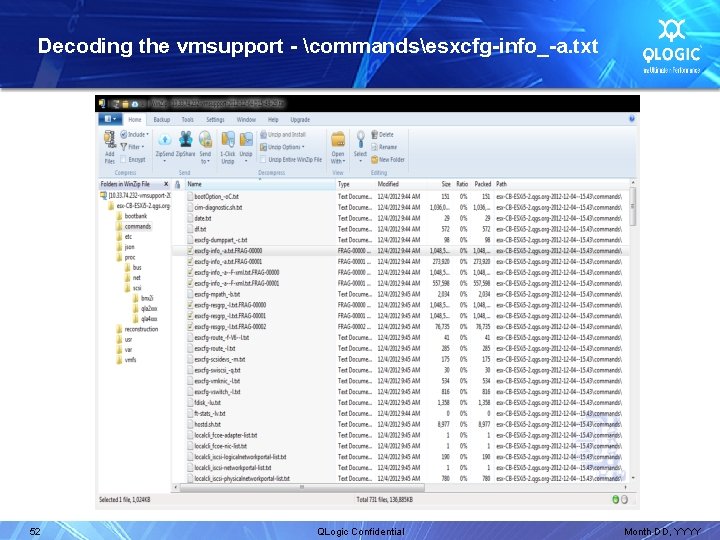Switch to the Backup tab
This screenshot has width=720, height=540.
tap(162, 119)
